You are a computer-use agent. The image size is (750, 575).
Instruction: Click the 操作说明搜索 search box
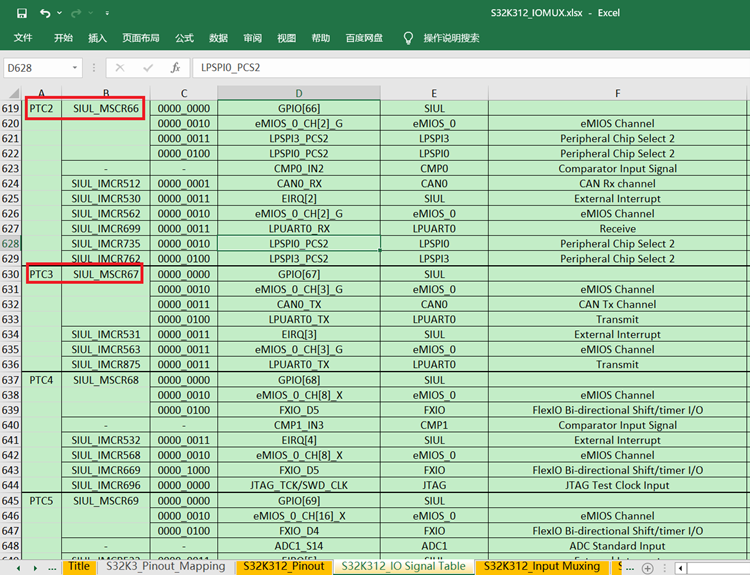pos(451,38)
